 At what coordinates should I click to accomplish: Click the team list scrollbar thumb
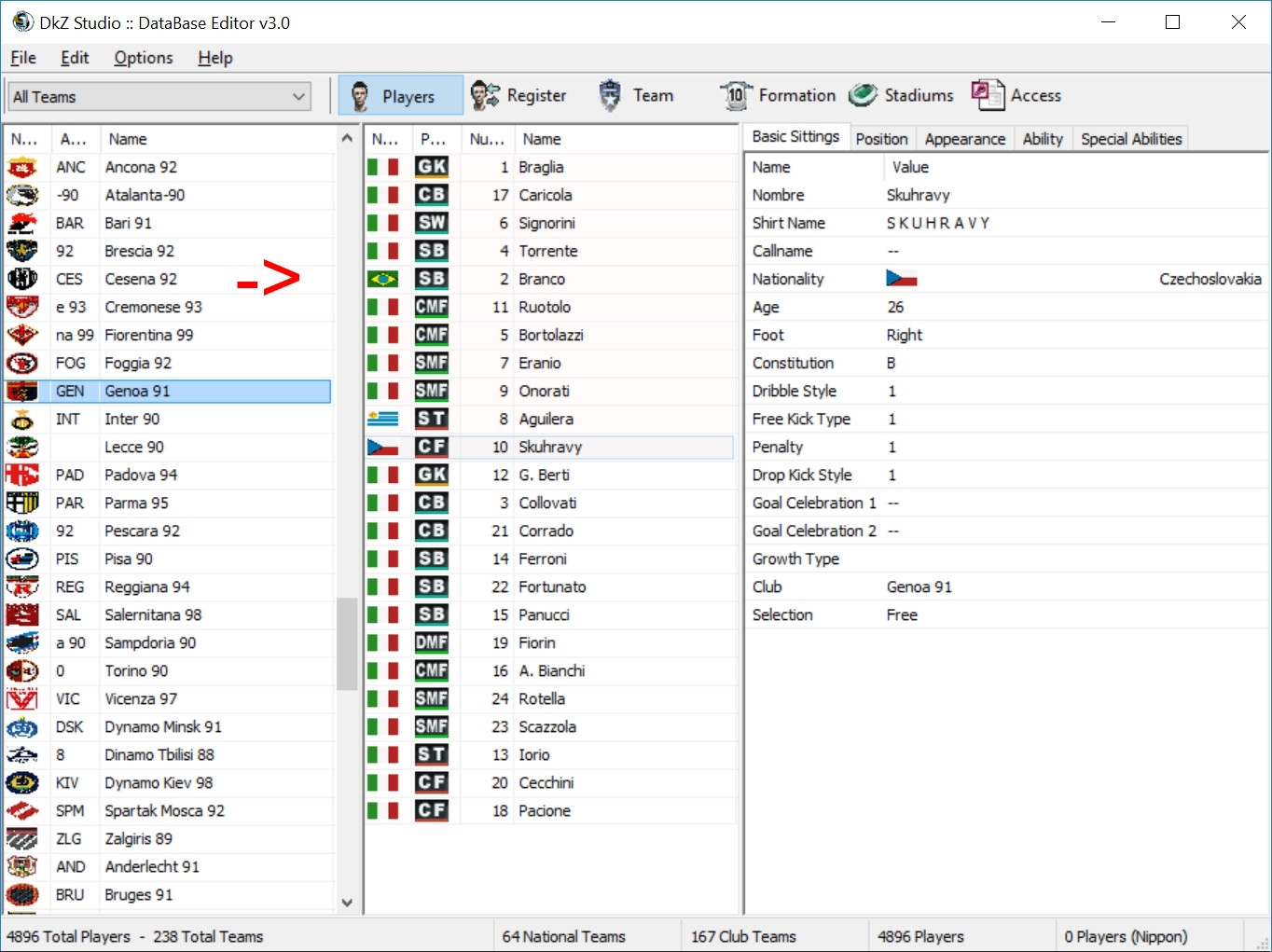pos(347,643)
